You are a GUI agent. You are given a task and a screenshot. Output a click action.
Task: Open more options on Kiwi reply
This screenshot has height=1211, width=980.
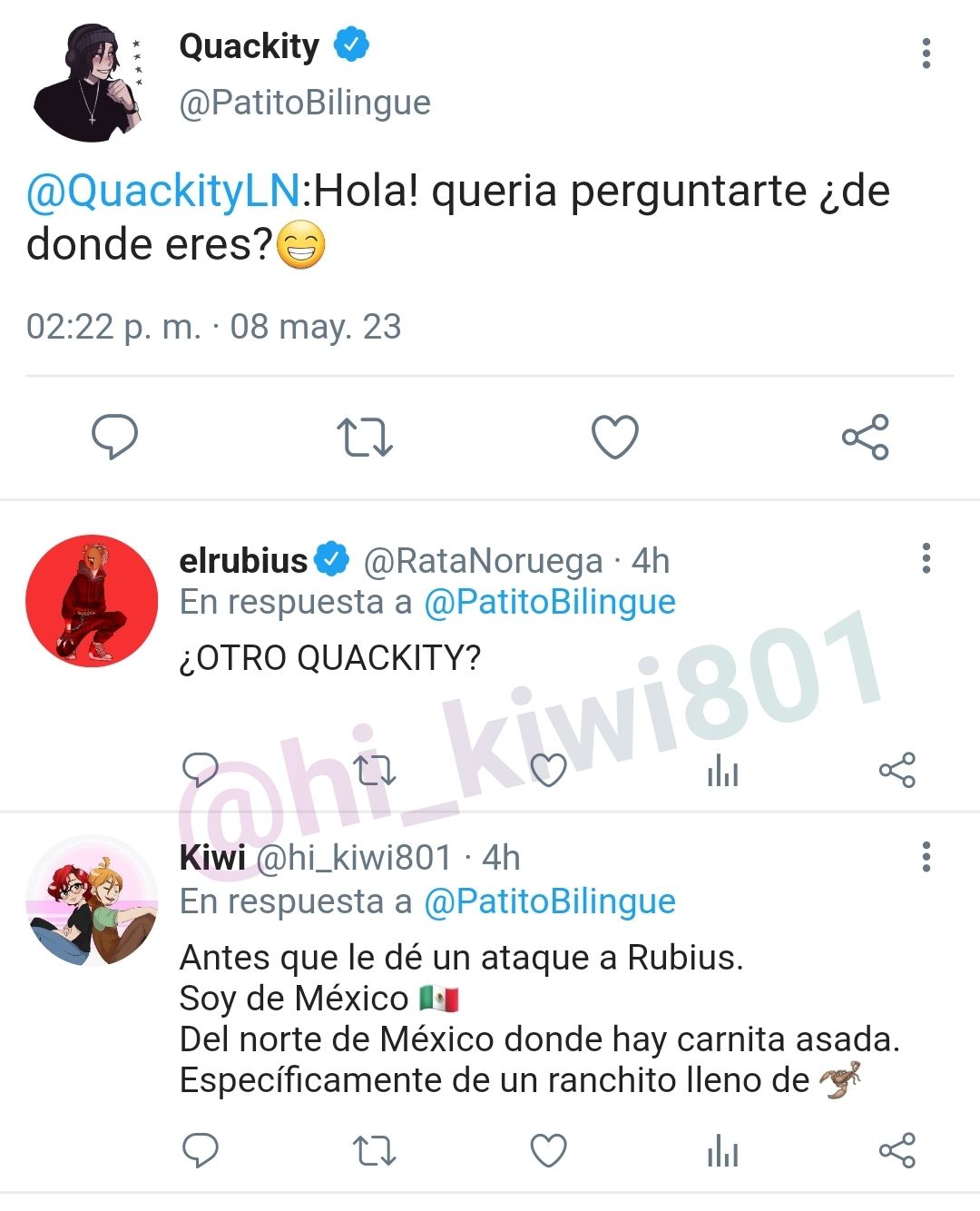pos(926,857)
